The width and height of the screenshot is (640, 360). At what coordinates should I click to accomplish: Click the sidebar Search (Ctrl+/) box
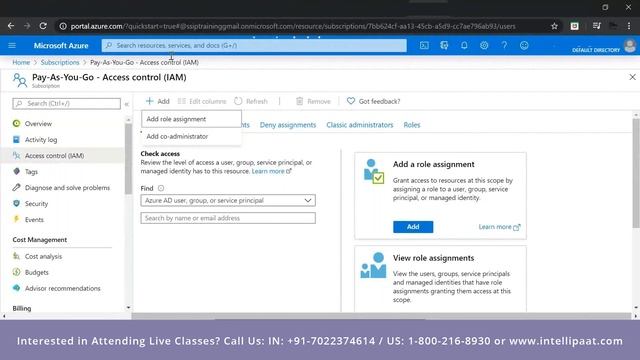(x=67, y=104)
